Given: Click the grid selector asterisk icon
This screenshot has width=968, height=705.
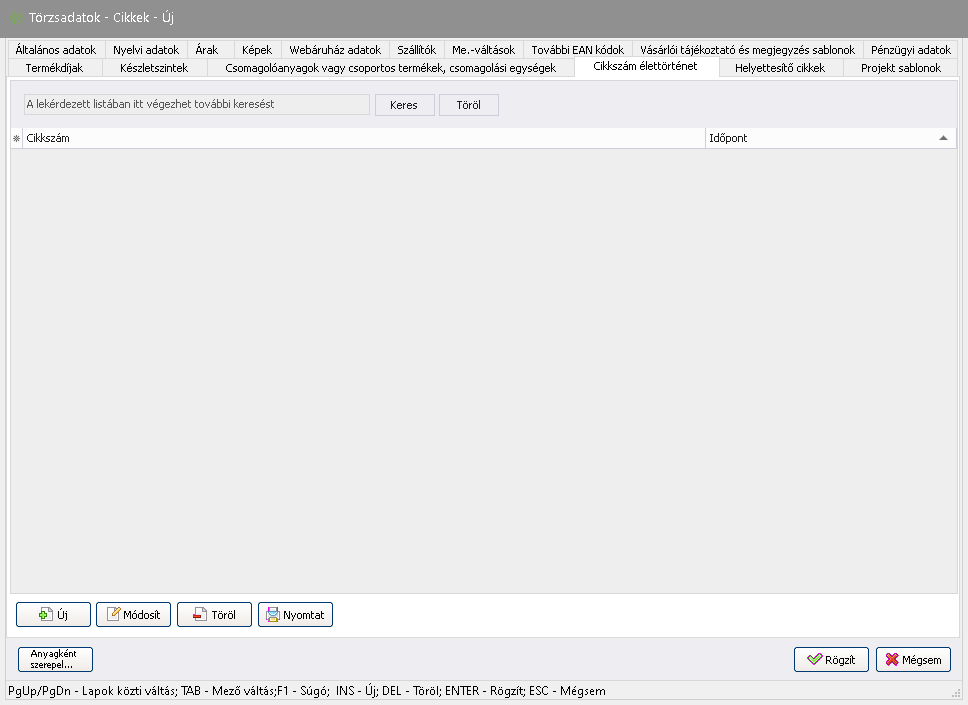Looking at the screenshot, I should pyautogui.click(x=16, y=138).
